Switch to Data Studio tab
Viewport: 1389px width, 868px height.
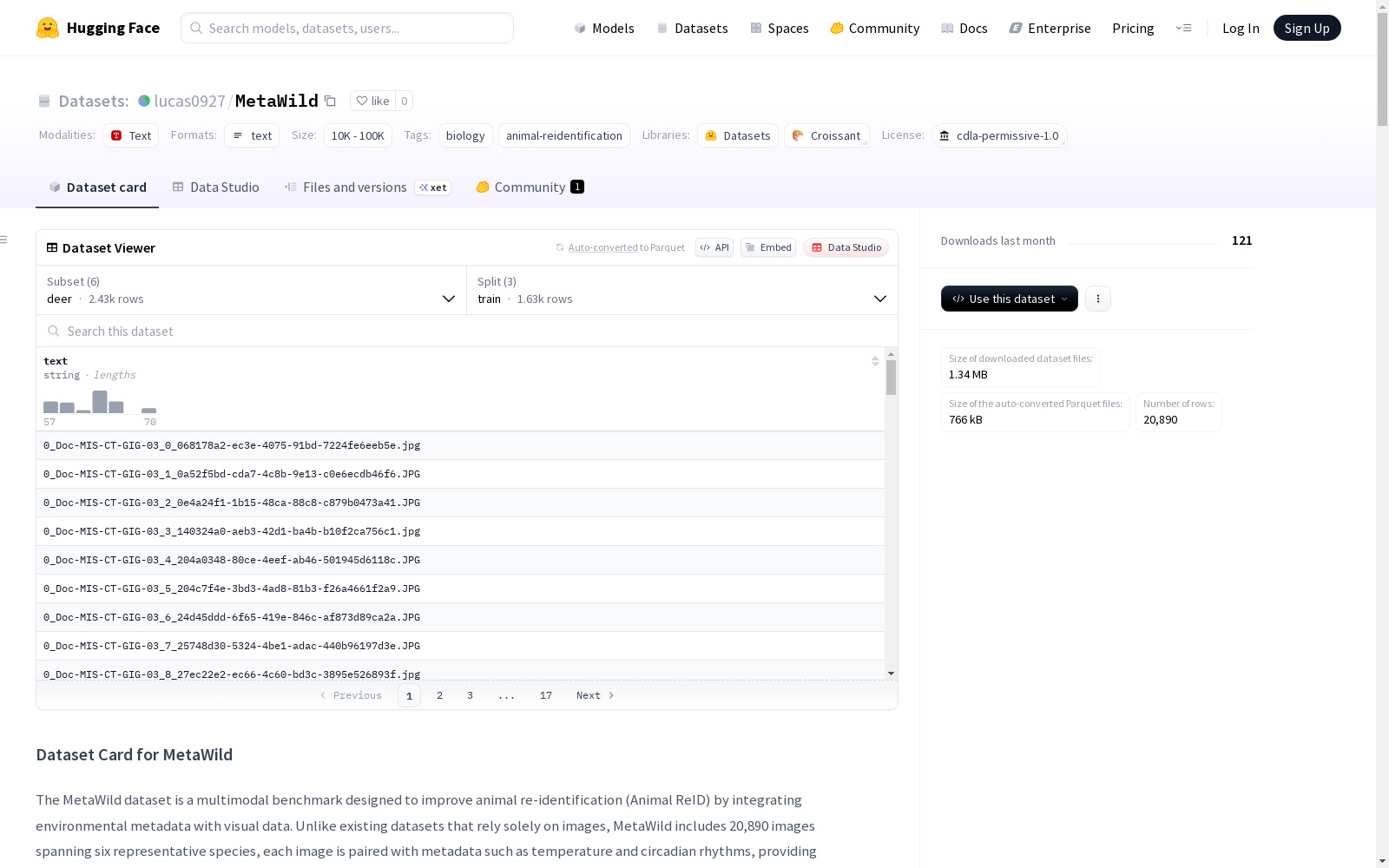215,187
